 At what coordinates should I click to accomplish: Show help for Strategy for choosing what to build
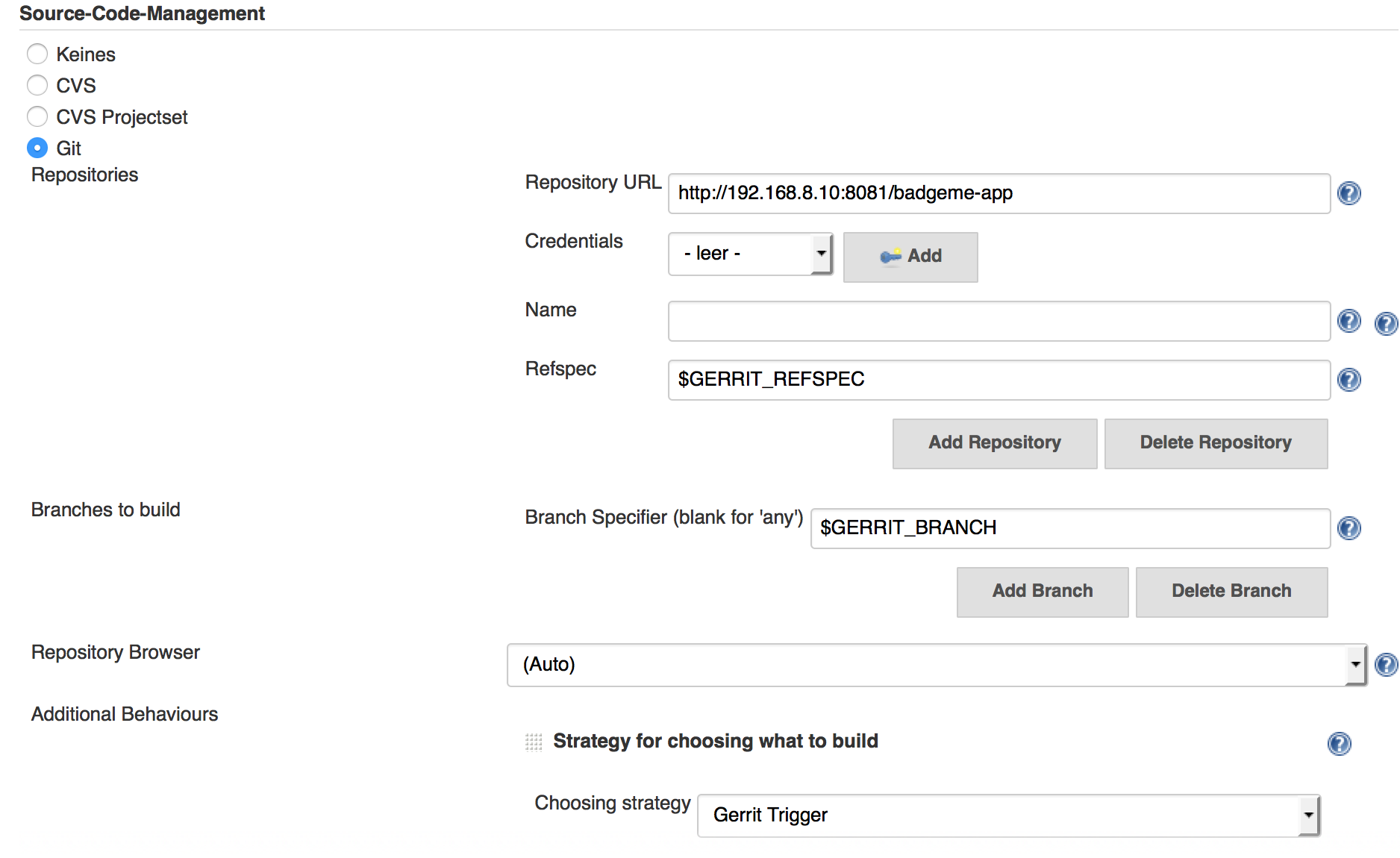(1339, 743)
